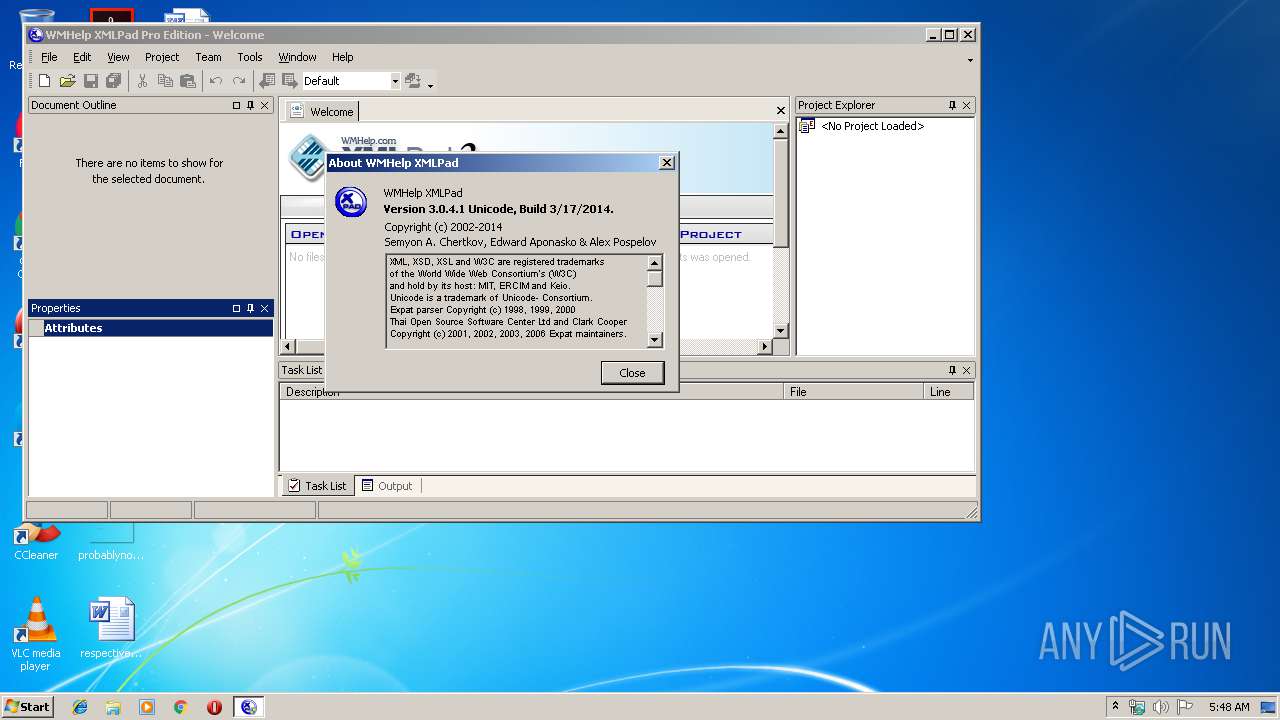Click the Line column header

949,392
